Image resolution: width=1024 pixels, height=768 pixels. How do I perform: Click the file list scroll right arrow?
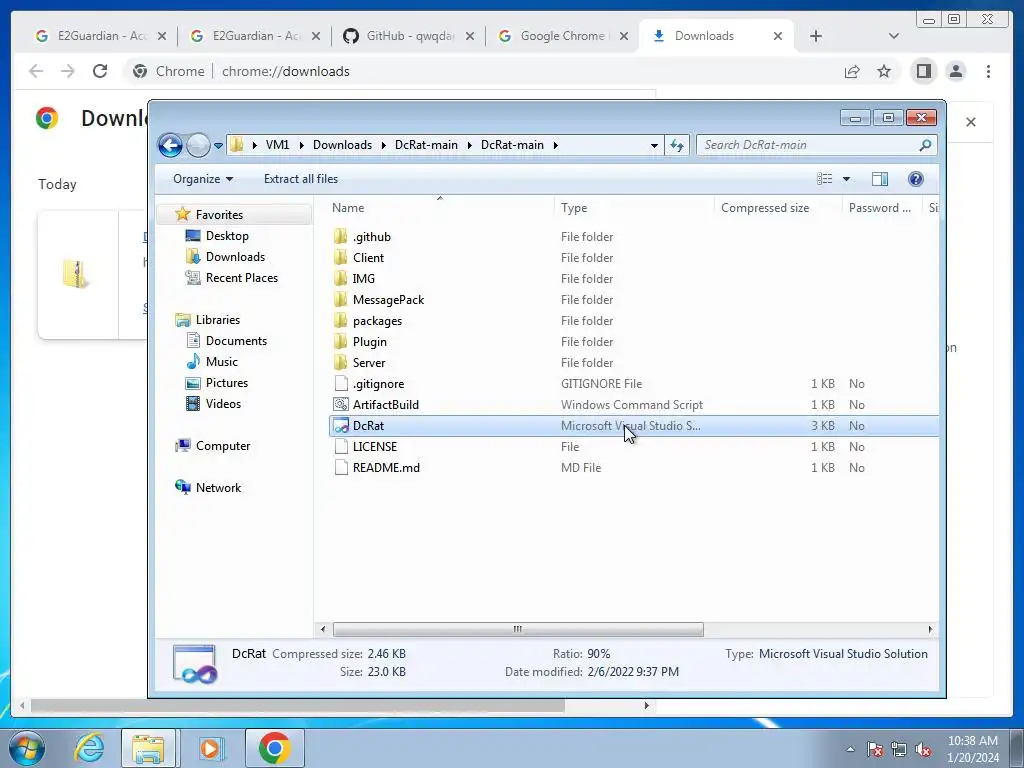930,630
